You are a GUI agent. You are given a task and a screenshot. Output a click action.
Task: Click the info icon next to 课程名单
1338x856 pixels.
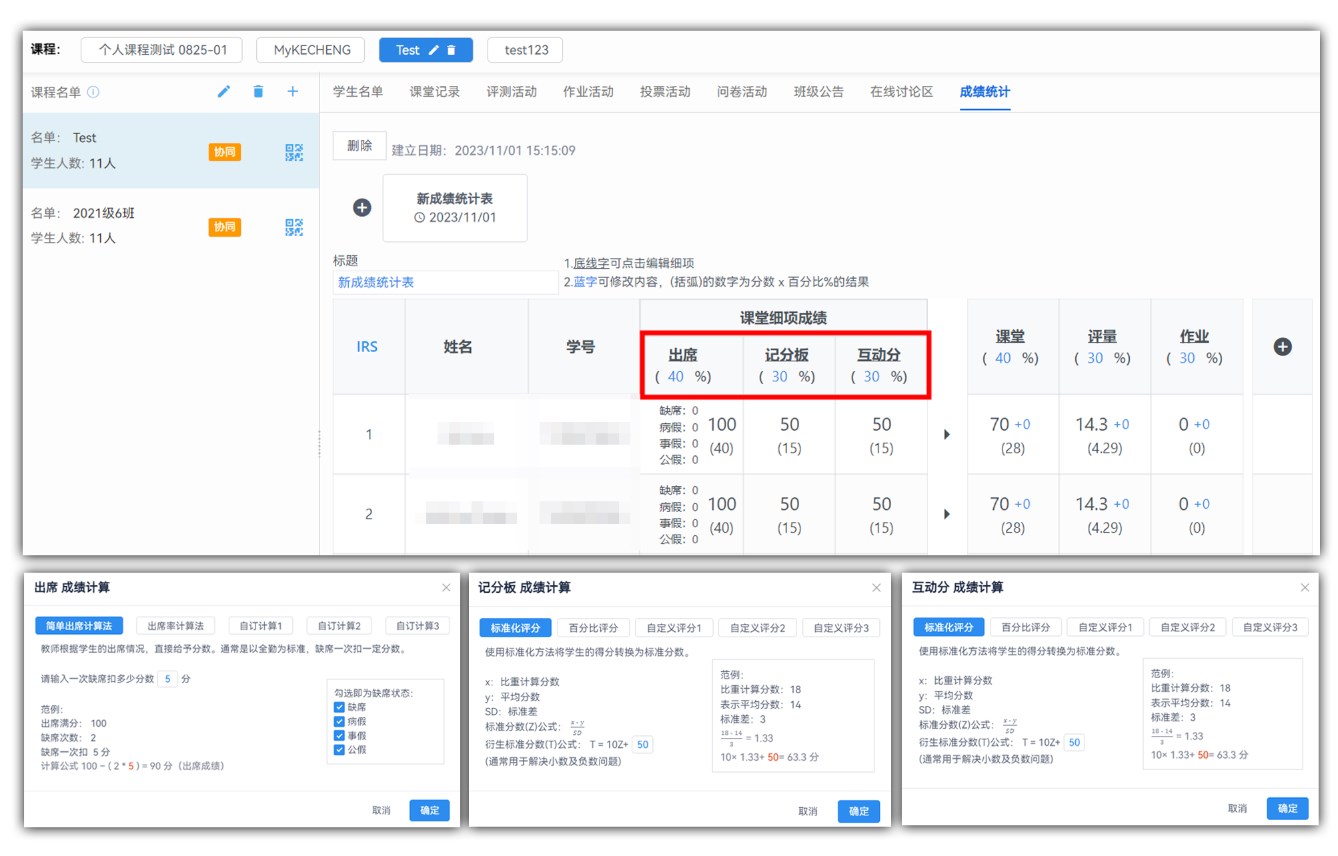[93, 92]
